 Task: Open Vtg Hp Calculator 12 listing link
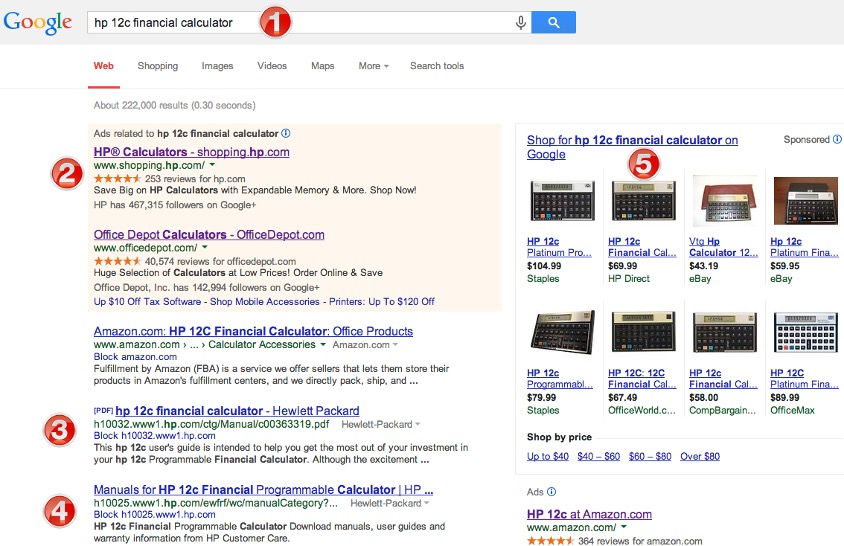(723, 247)
